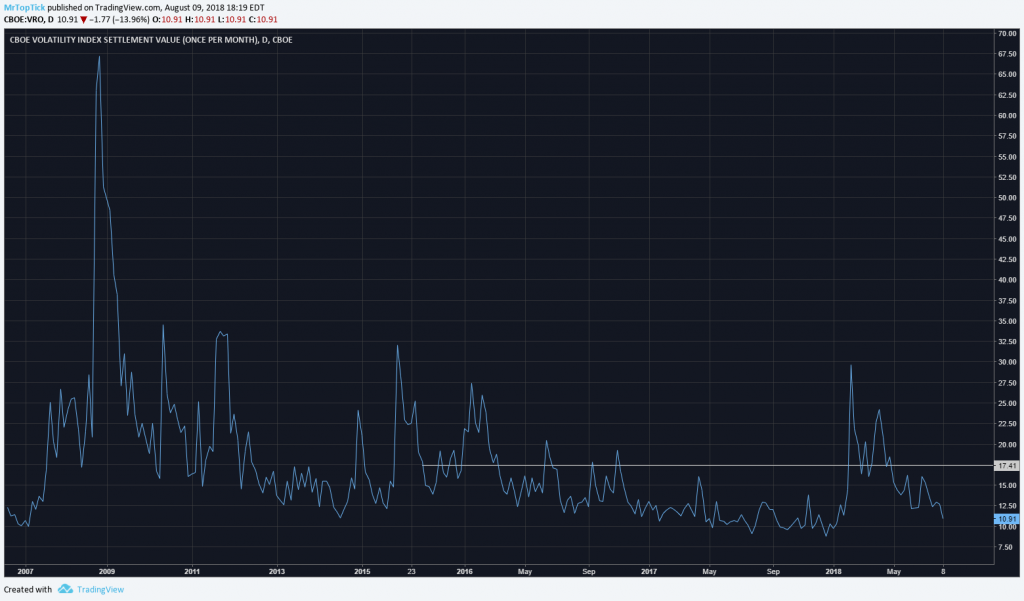This screenshot has height=601, width=1024.
Task: Click the 2018 label on time axis
Action: click(x=833, y=571)
